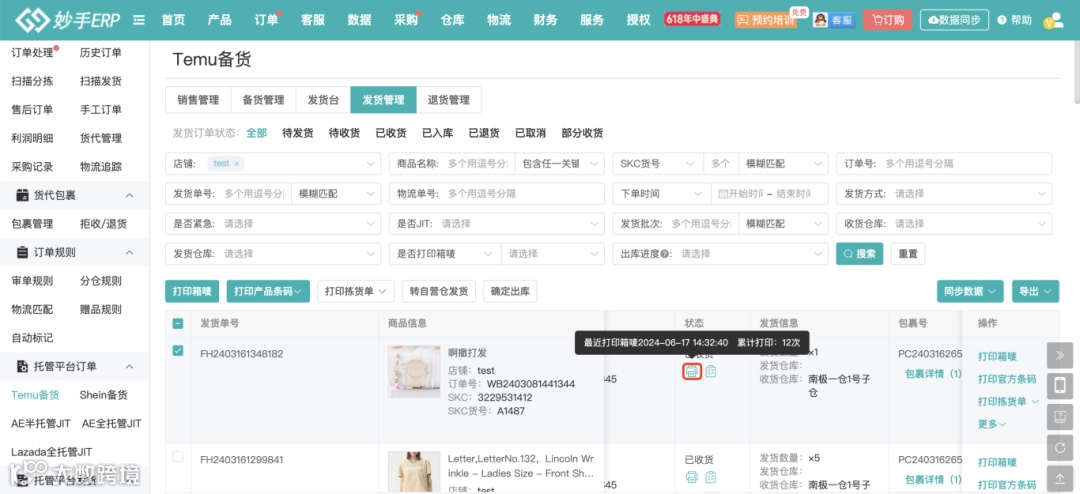Click the 转自营仓发货 button
Image resolution: width=1080 pixels, height=494 pixels.
click(x=439, y=291)
